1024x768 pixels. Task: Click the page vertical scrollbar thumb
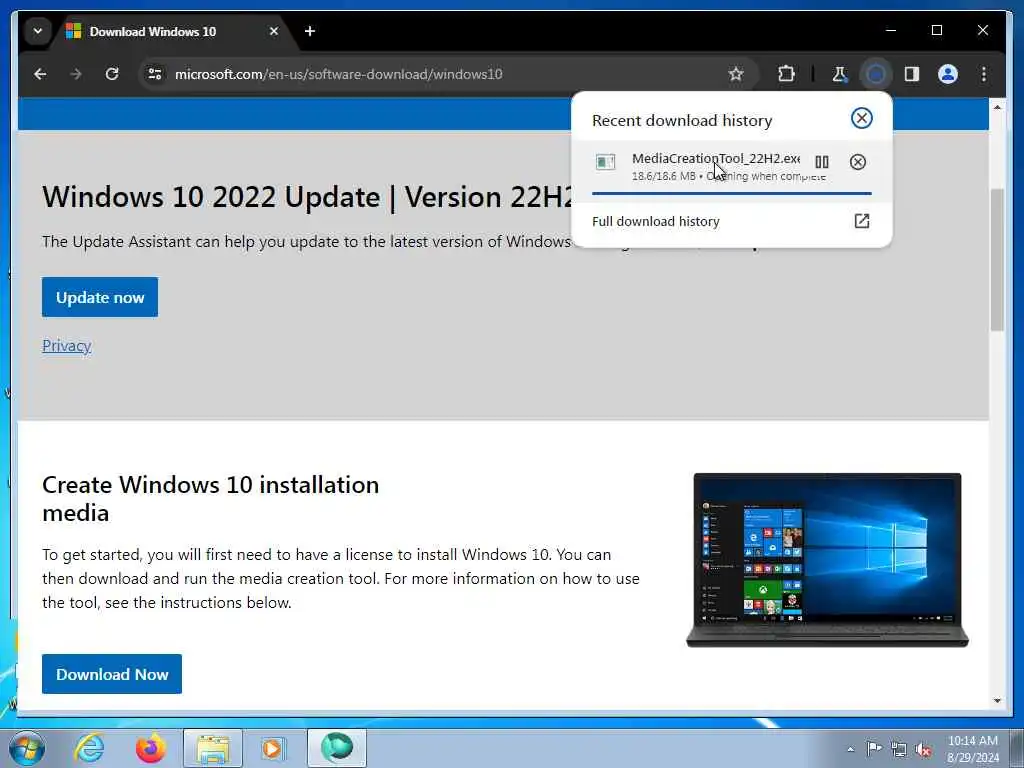(x=997, y=260)
